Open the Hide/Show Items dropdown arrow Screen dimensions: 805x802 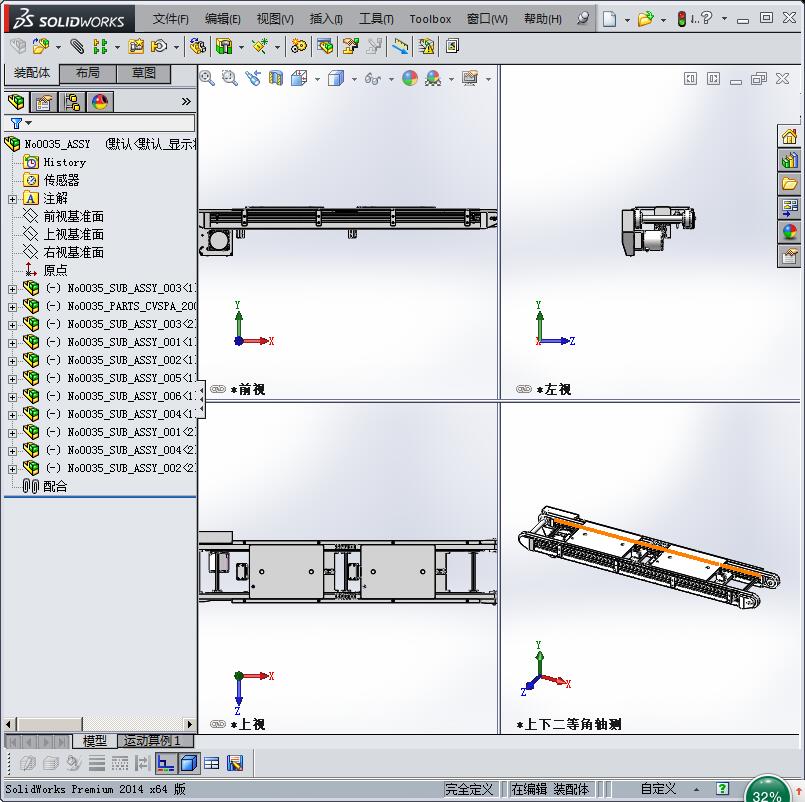391,79
